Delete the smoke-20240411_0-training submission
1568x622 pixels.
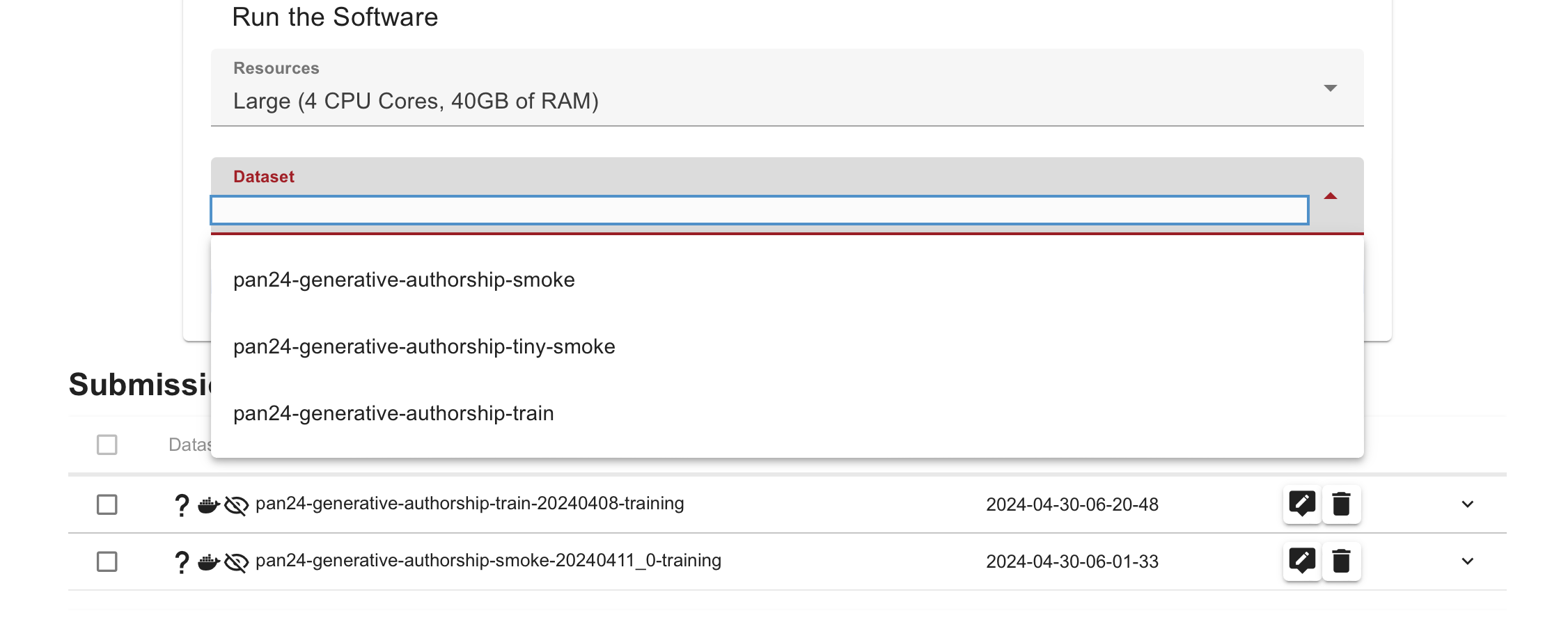click(1341, 561)
